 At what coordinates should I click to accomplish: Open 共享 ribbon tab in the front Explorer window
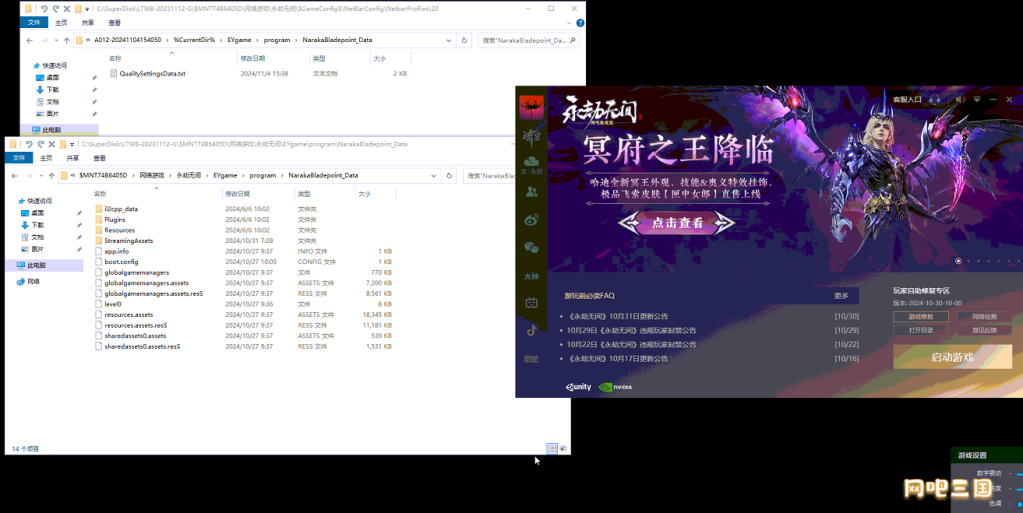[72, 158]
